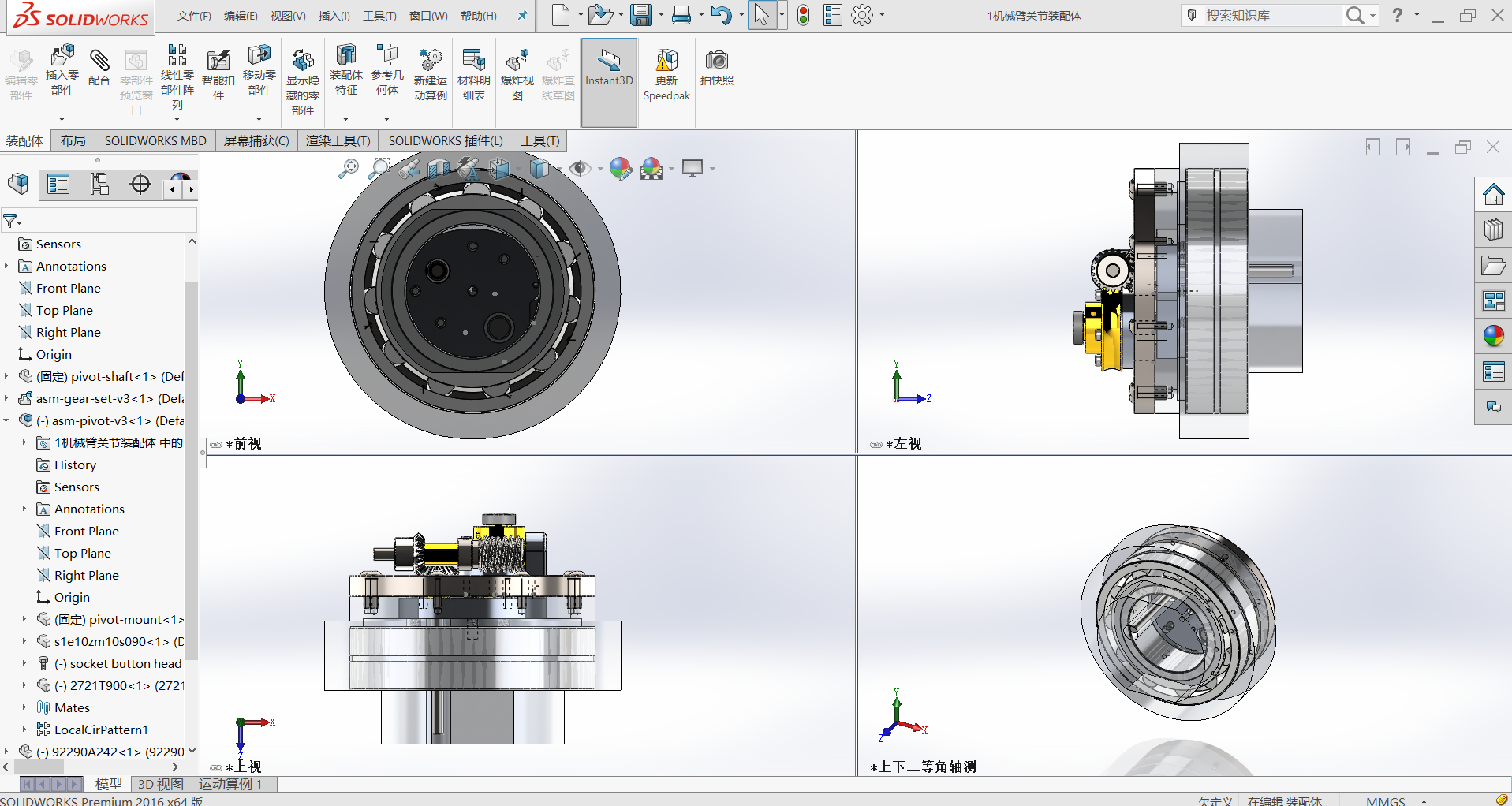Toggle link icon beside *前视 viewport label
The width and height of the screenshot is (1512, 806).
pos(215,445)
